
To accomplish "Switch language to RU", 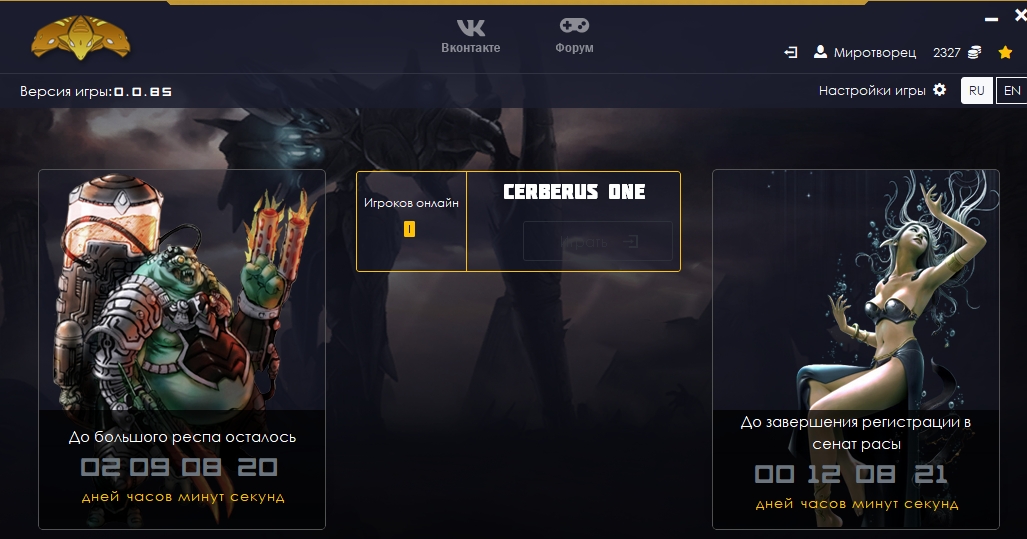I will click(977, 90).
